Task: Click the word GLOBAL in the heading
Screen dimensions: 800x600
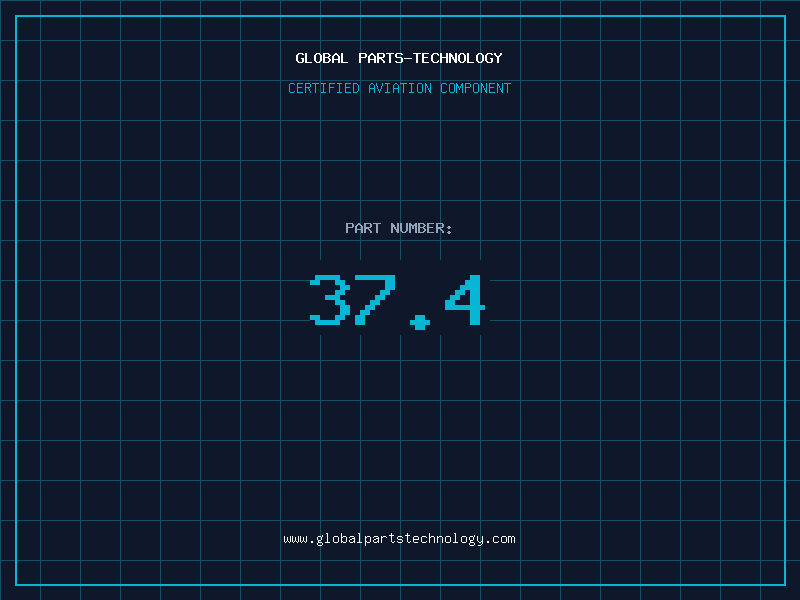Action: pos(322,58)
